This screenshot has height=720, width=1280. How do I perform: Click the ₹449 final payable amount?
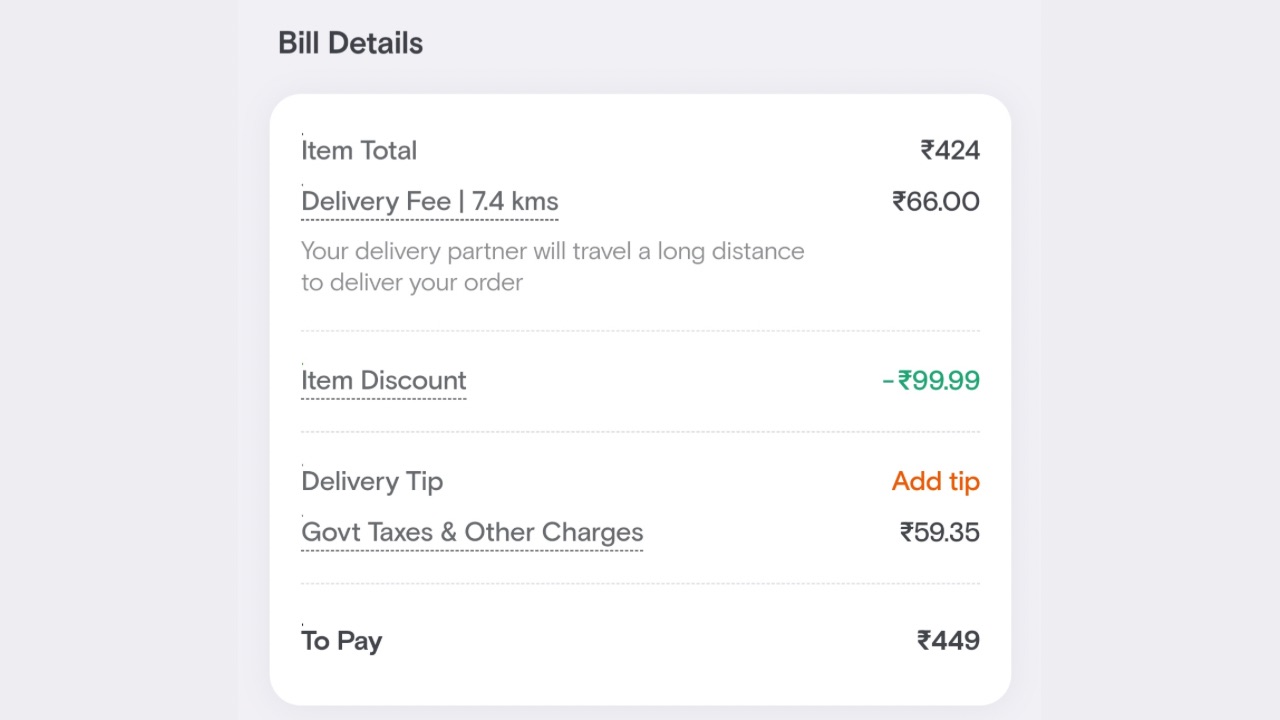pyautogui.click(x=948, y=641)
